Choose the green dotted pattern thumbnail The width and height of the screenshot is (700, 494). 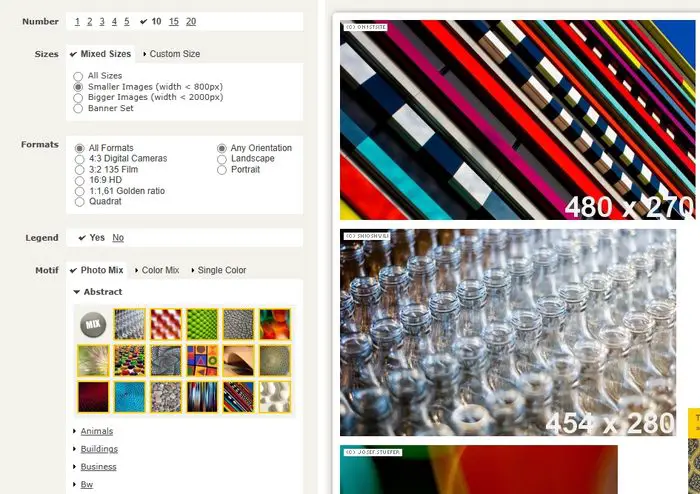pos(202,324)
